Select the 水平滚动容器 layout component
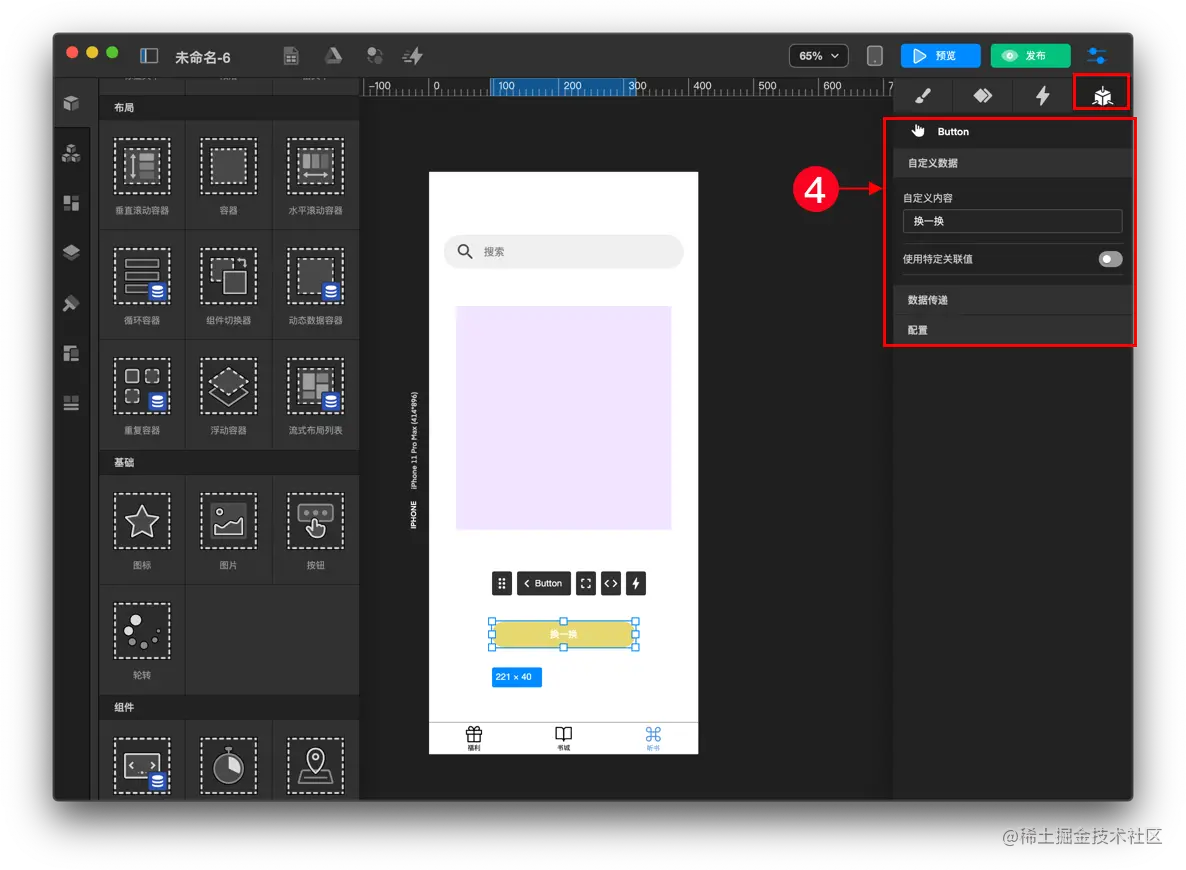Viewport: 1186px width, 870px height. coord(315,175)
